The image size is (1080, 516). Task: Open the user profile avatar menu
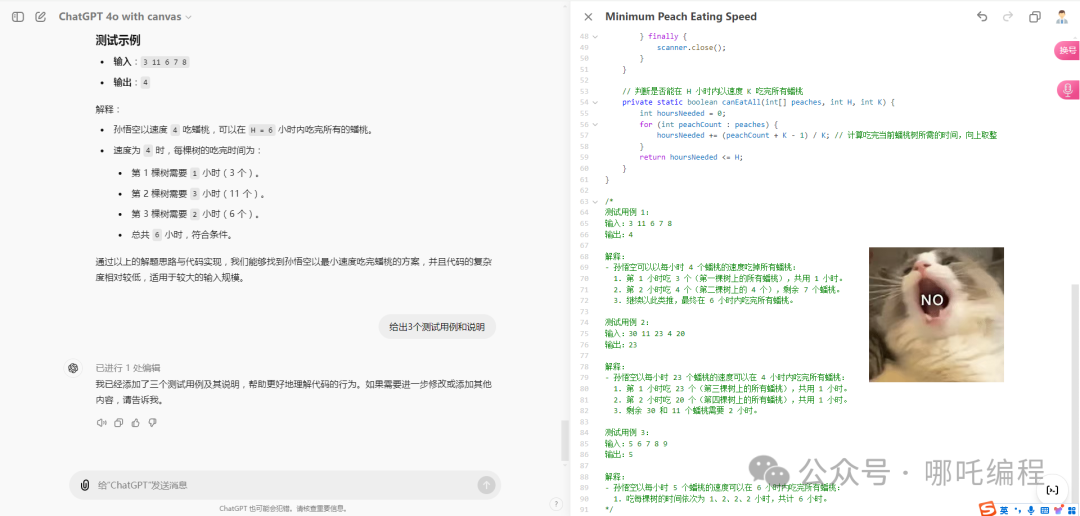coord(1062,17)
